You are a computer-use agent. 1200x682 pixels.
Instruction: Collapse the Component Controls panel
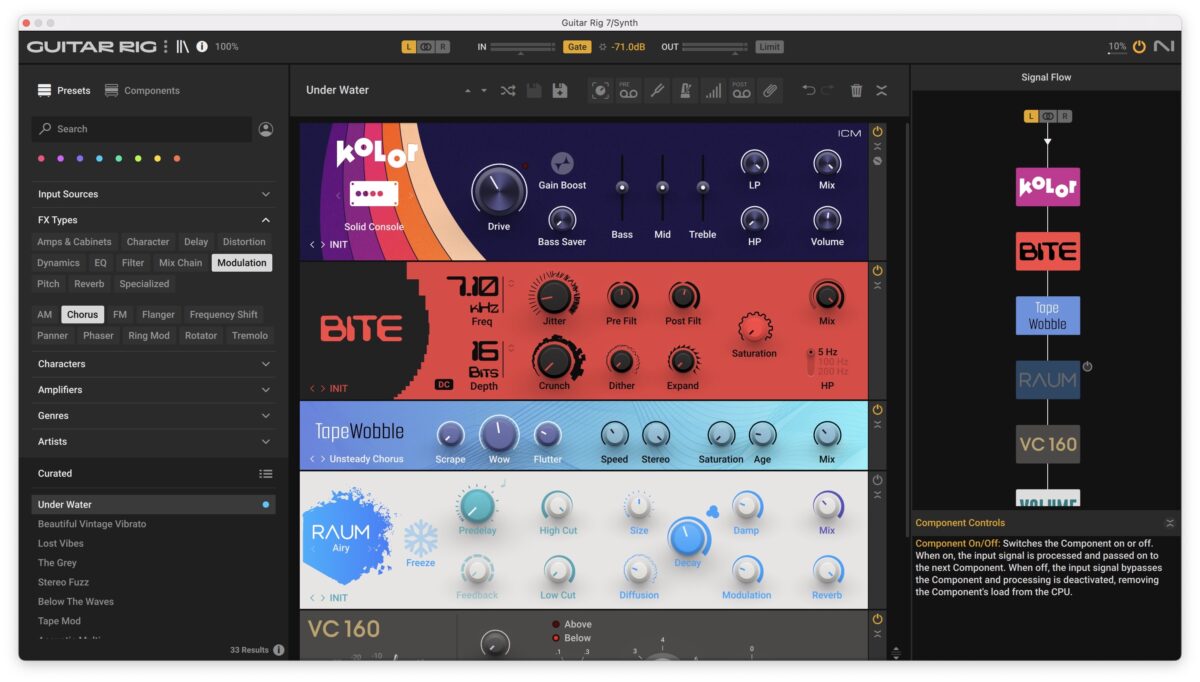(1170, 523)
